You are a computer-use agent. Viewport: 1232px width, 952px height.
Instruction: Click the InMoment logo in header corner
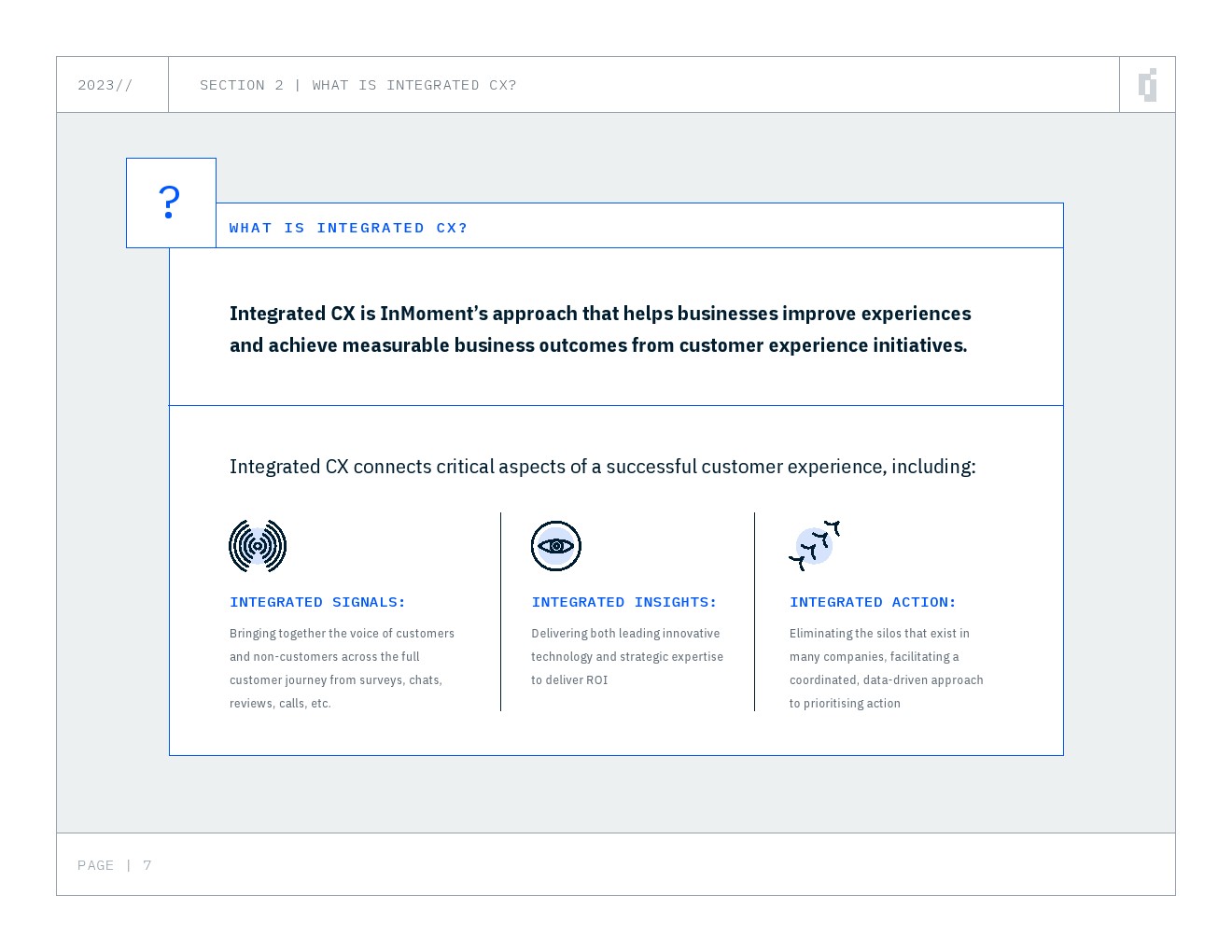point(1148,85)
